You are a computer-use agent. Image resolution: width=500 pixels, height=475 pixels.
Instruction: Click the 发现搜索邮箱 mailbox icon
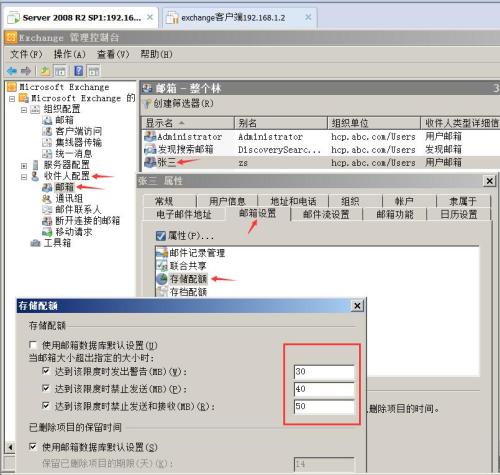(150, 149)
